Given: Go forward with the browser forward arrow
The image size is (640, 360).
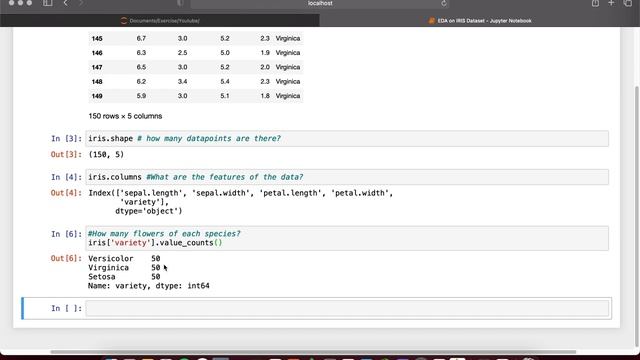Looking at the screenshot, I should (81, 3).
